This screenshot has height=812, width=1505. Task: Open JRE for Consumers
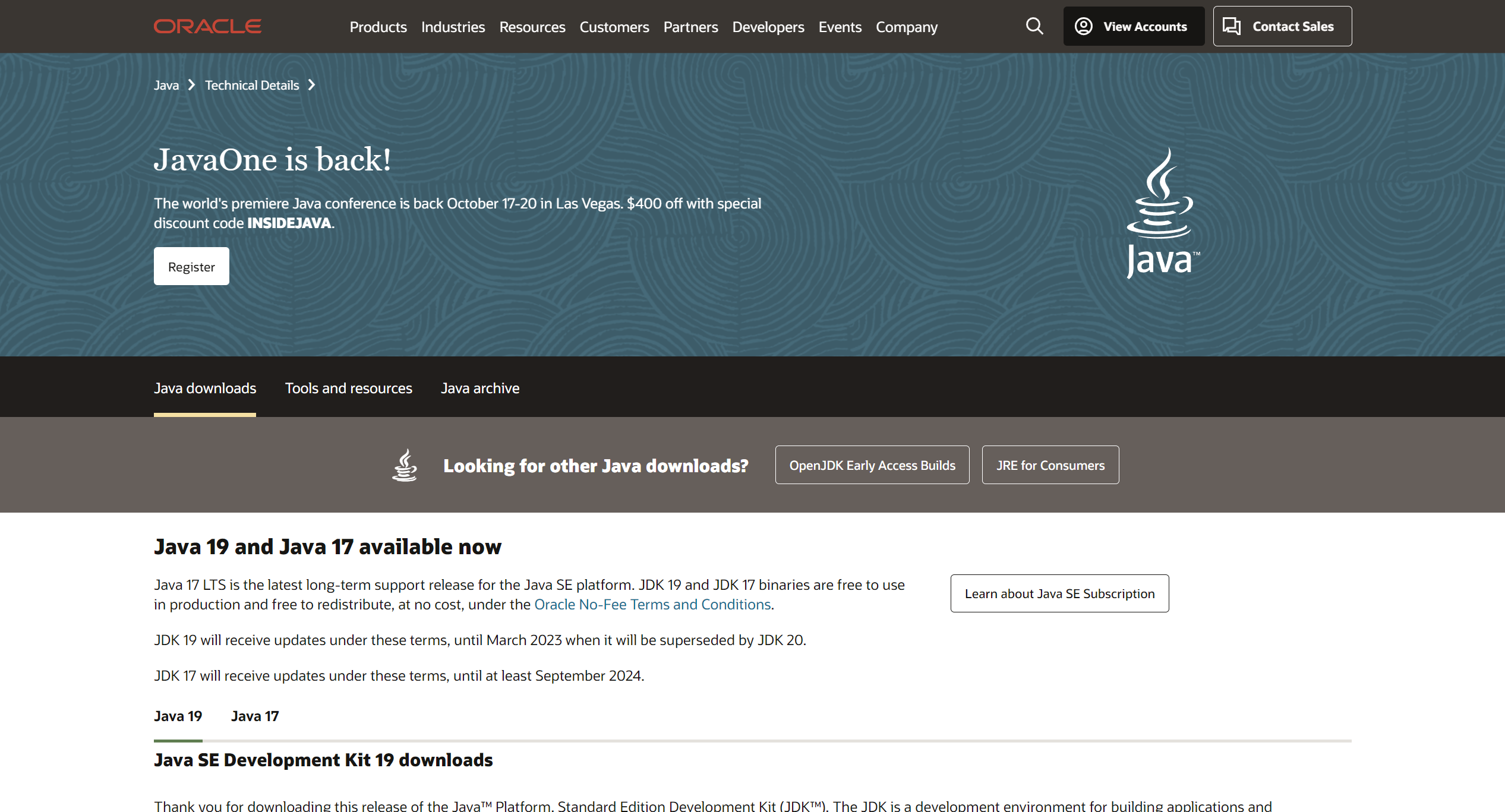(1050, 465)
